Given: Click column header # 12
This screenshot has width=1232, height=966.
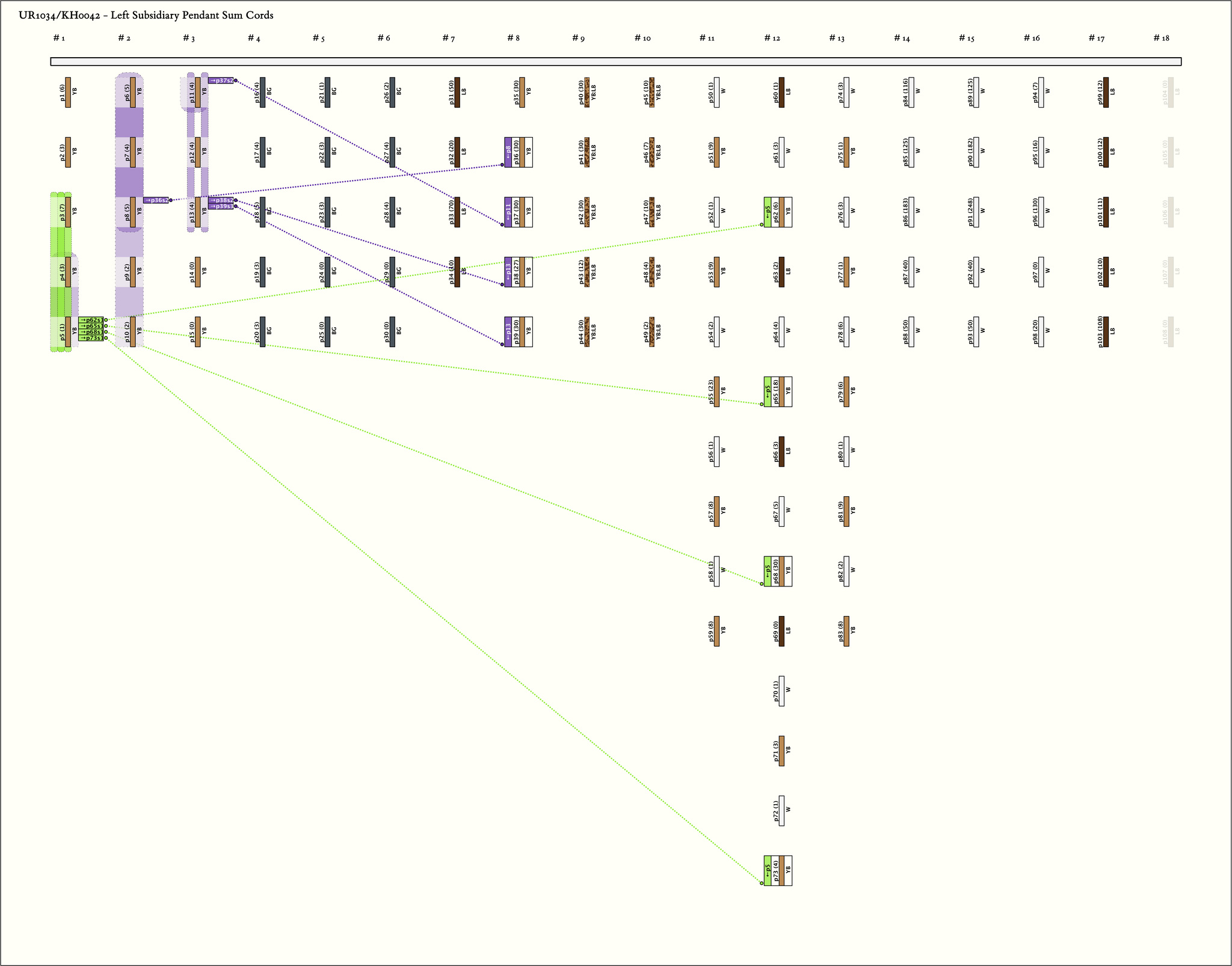Looking at the screenshot, I should 772,38.
